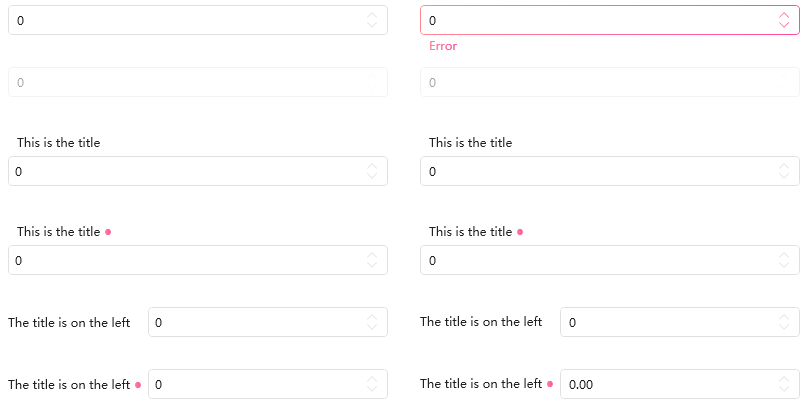807x406 pixels.
Task: Step down the right non-required 'title is on the left' input
Action: pos(784,327)
